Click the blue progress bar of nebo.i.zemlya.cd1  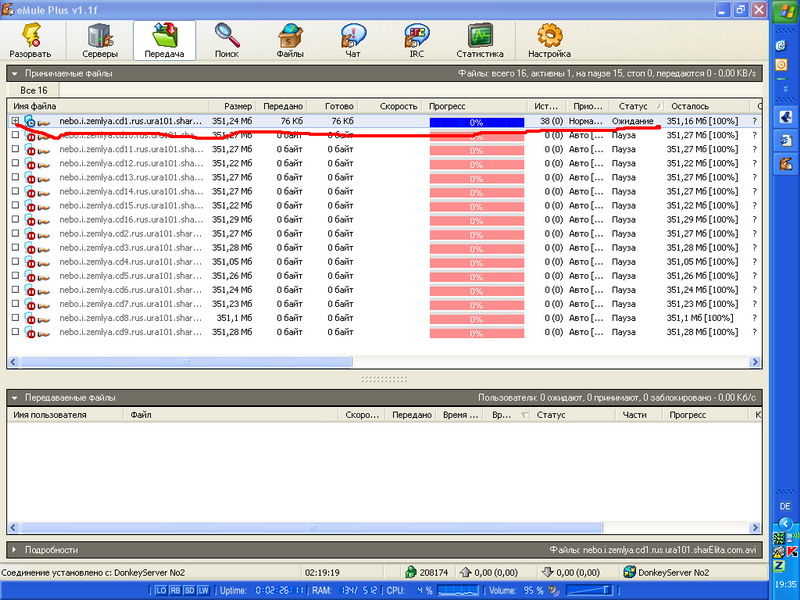click(x=477, y=122)
